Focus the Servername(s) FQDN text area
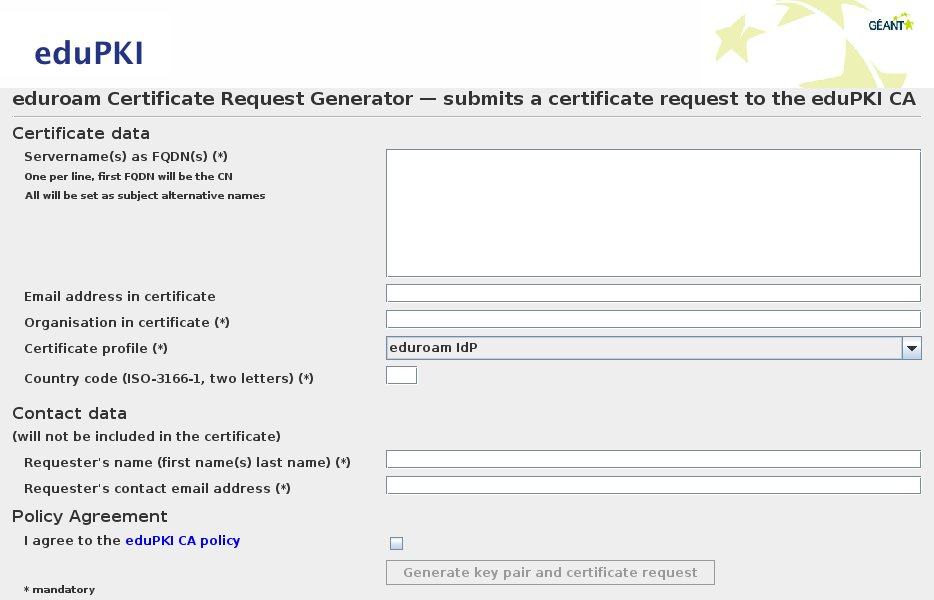Image resolution: width=934 pixels, height=600 pixels. coord(653,213)
